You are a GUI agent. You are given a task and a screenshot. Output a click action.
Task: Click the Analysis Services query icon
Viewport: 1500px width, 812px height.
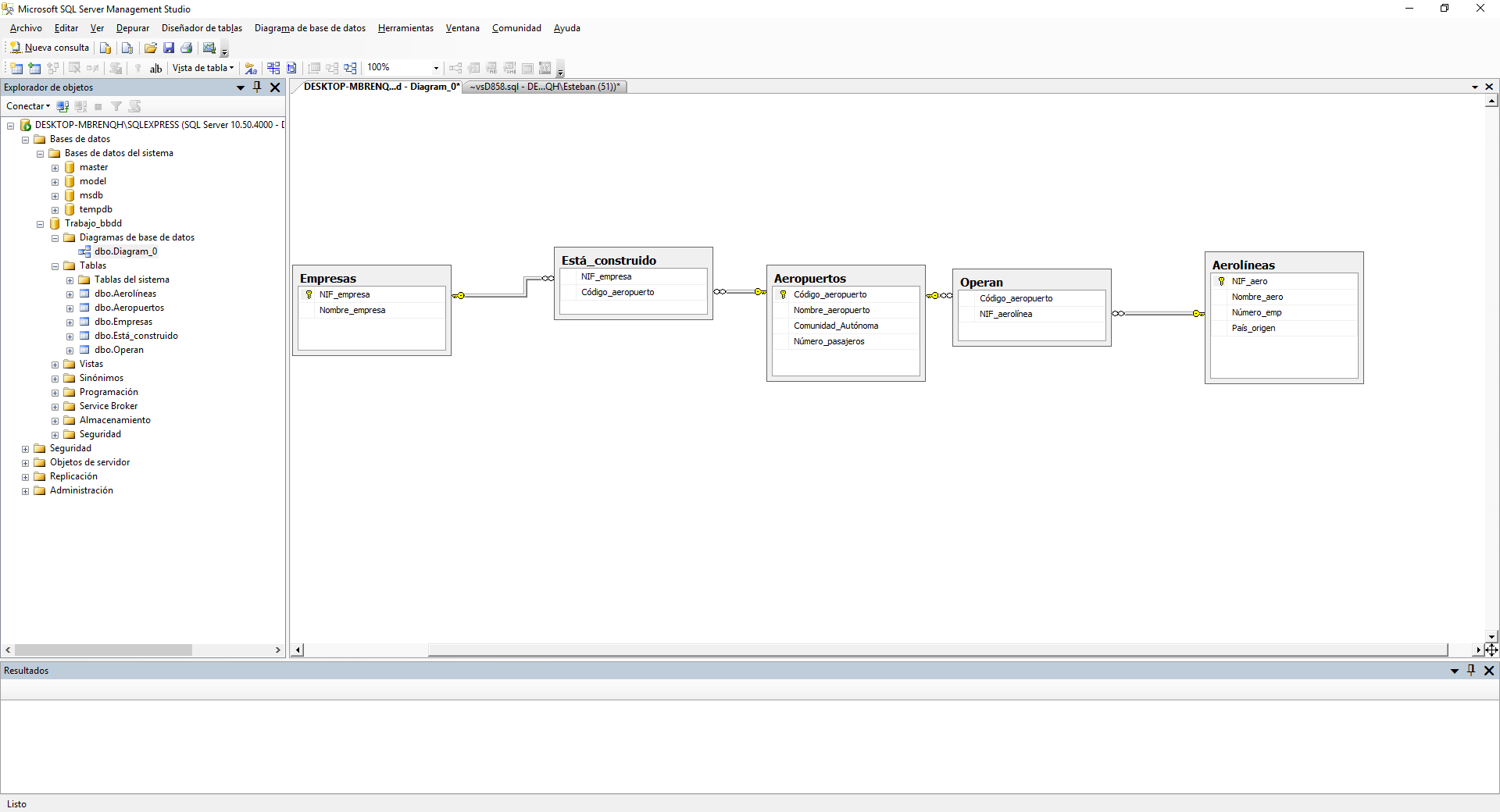coord(127,48)
